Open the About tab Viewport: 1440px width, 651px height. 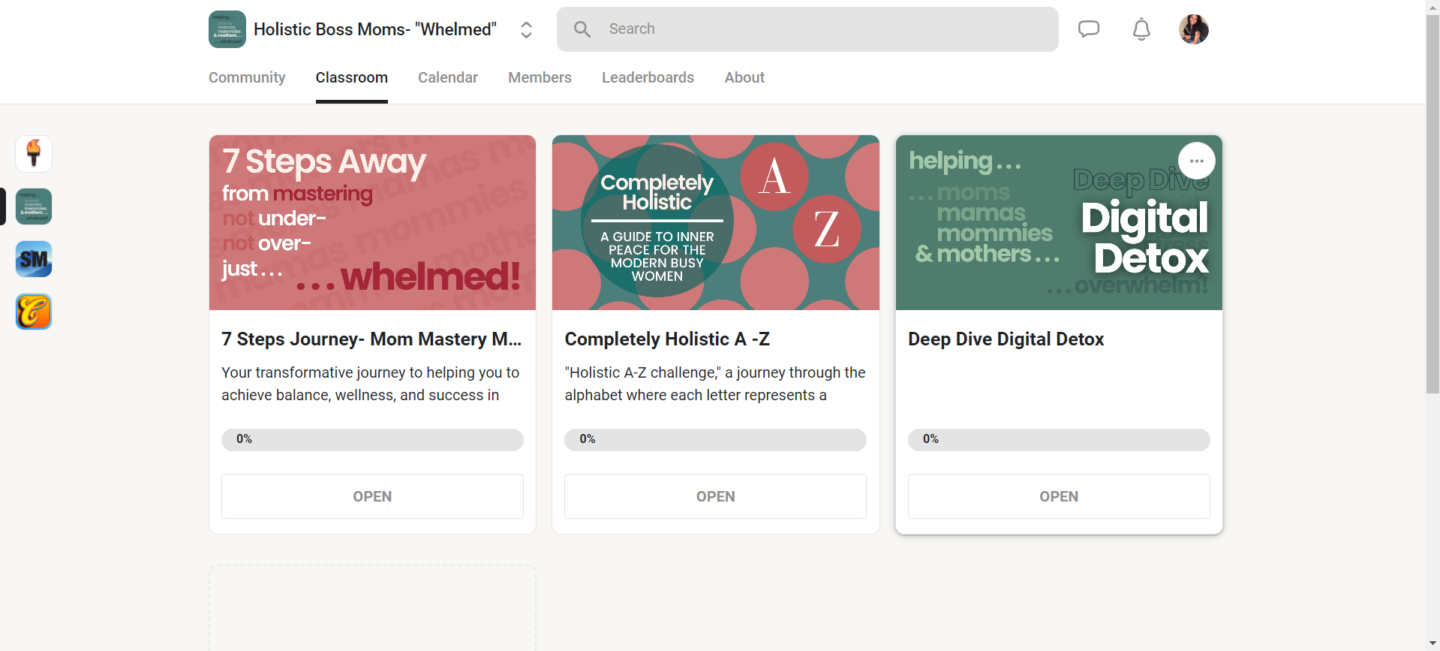[745, 77]
